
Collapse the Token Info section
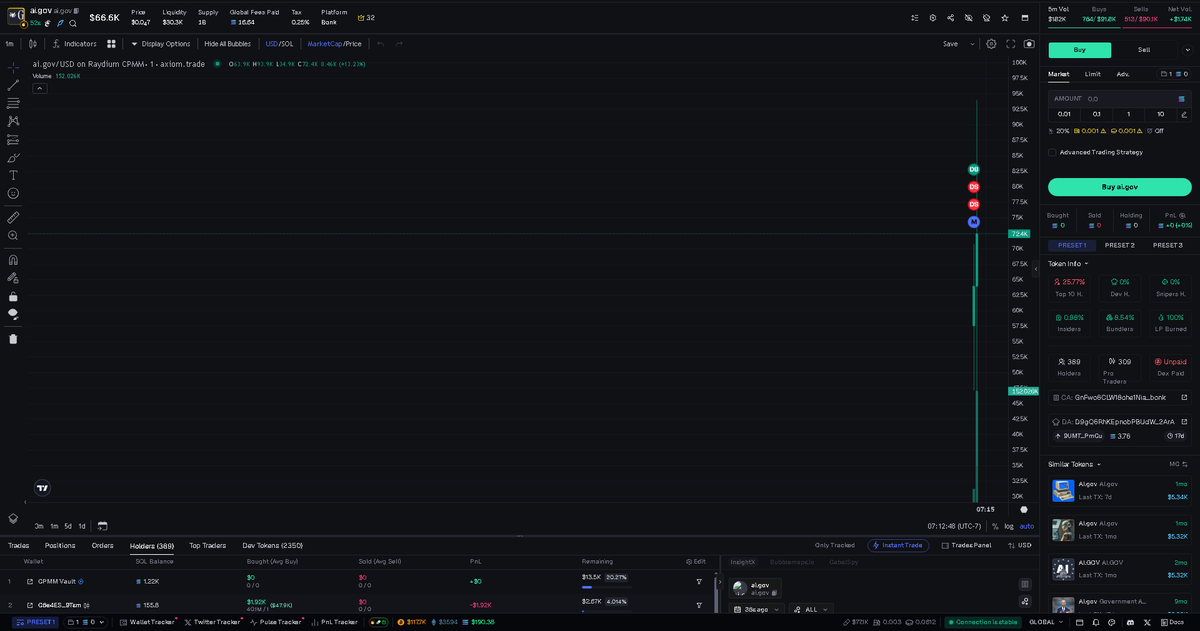point(1068,264)
